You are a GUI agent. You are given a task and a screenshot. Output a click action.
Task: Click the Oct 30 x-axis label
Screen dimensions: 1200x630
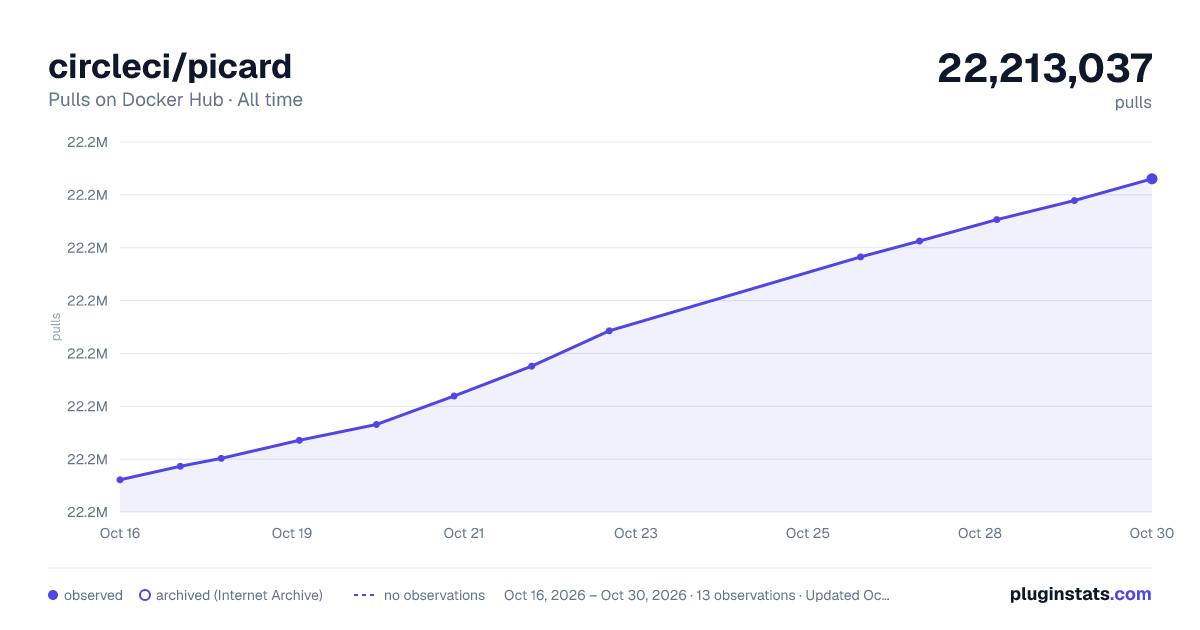pyautogui.click(x=1151, y=533)
